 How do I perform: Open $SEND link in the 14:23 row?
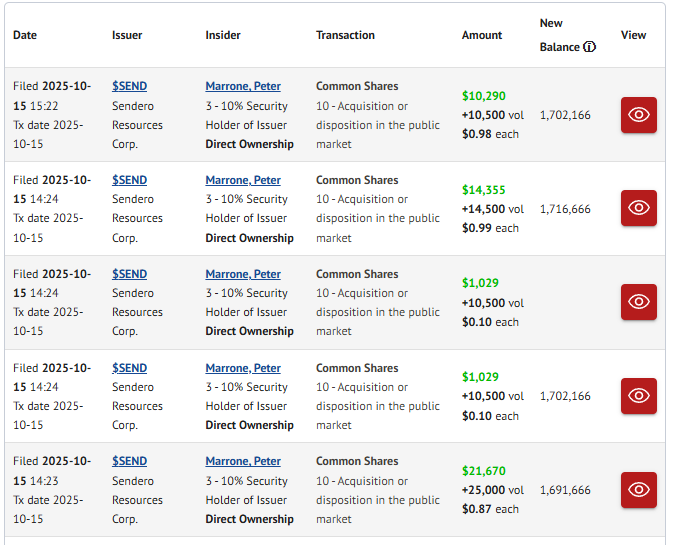pyautogui.click(x=129, y=461)
